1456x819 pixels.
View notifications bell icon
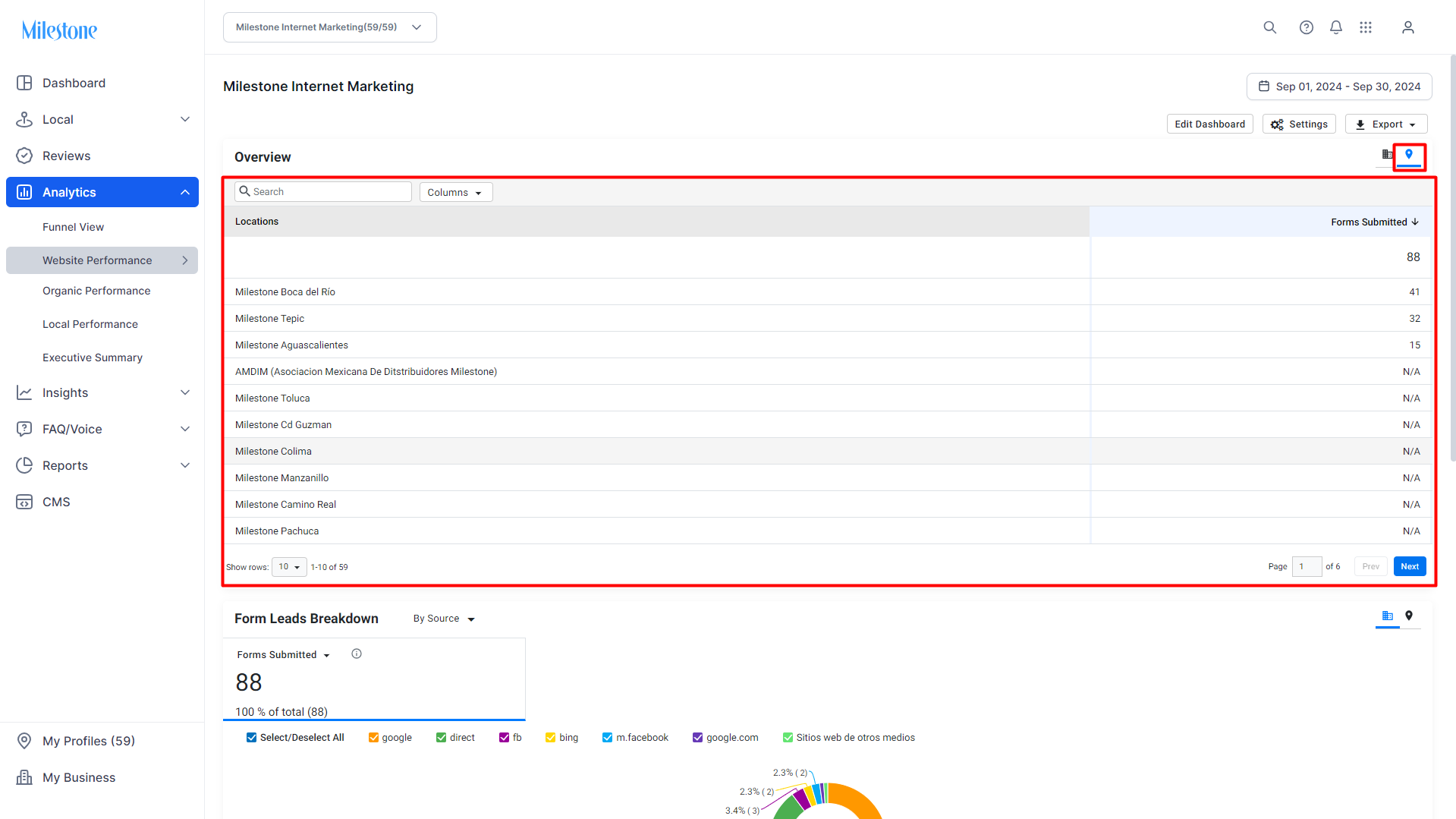[x=1336, y=27]
